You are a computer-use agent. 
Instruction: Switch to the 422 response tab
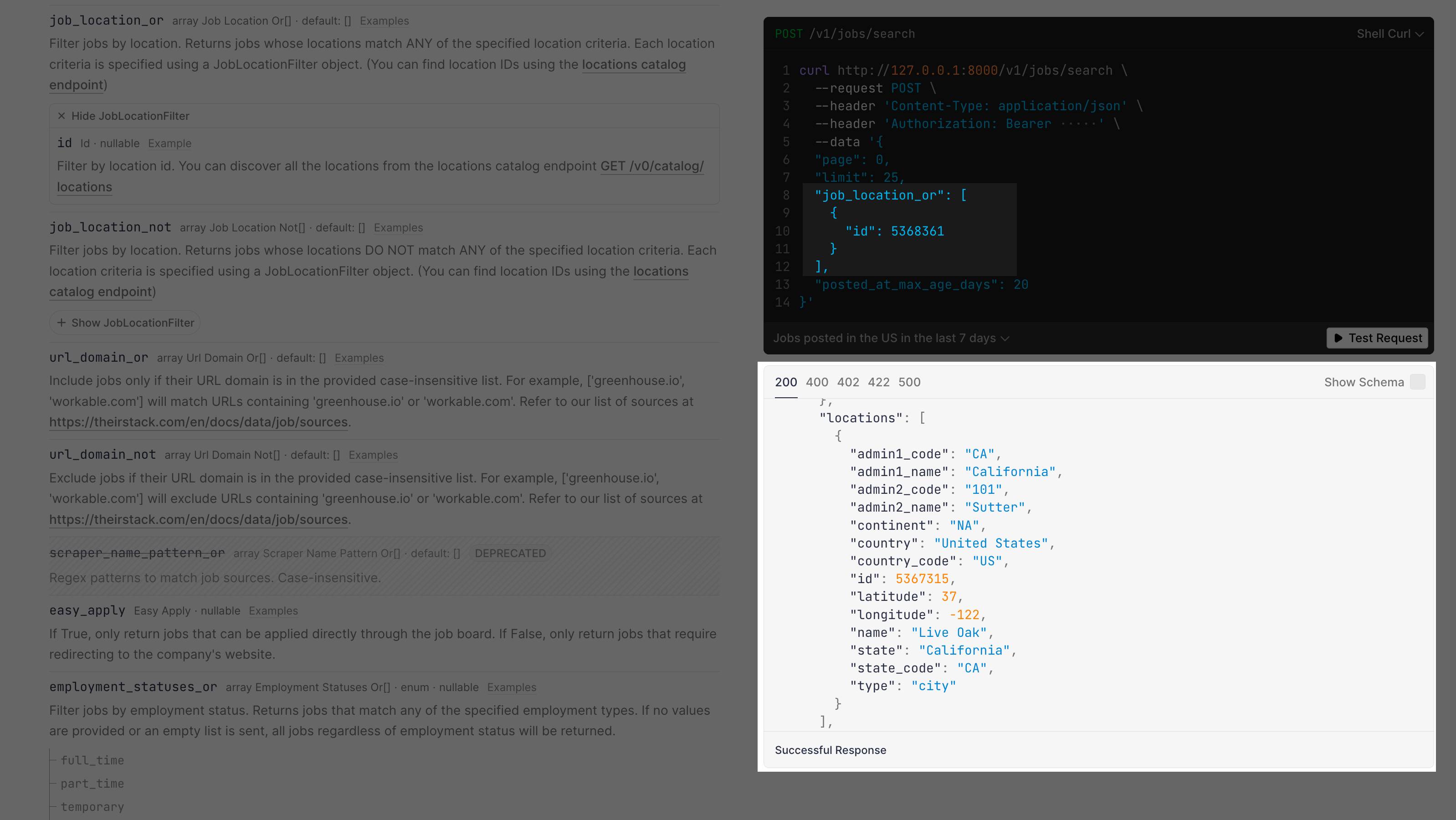[x=878, y=382]
